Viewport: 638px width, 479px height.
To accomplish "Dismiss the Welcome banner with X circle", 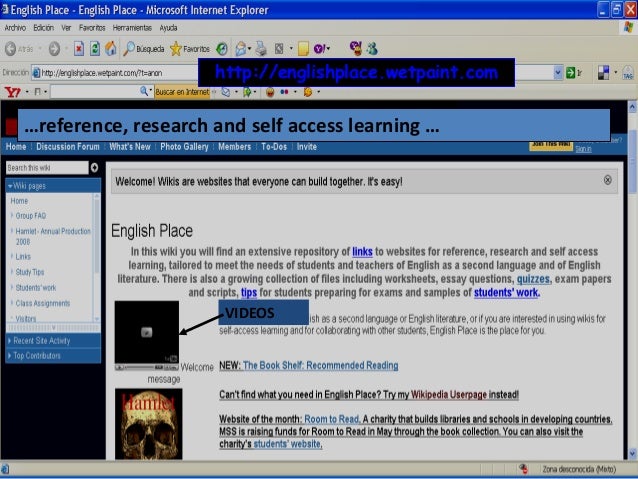I will [x=607, y=180].
